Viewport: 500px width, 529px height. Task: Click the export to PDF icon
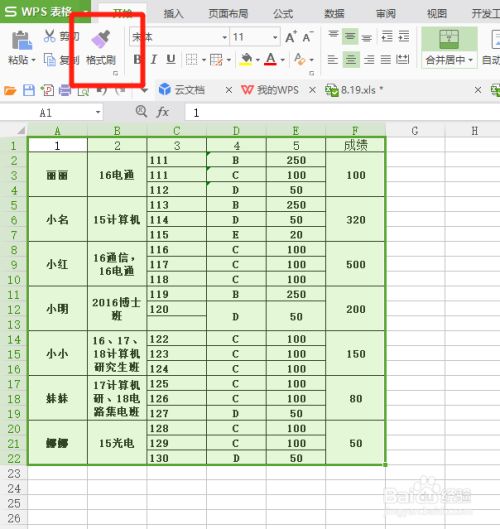[x=47, y=90]
